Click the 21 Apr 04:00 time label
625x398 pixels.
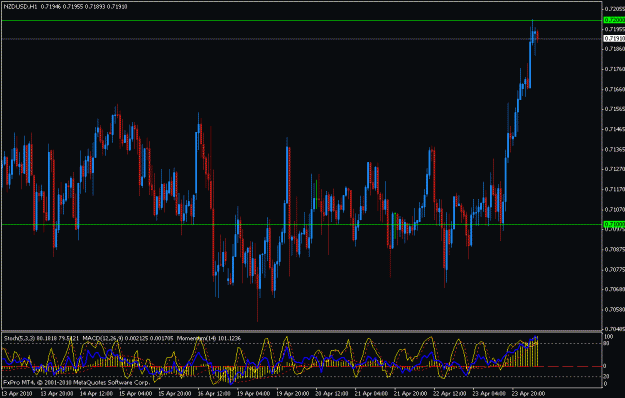pyautogui.click(x=371, y=394)
